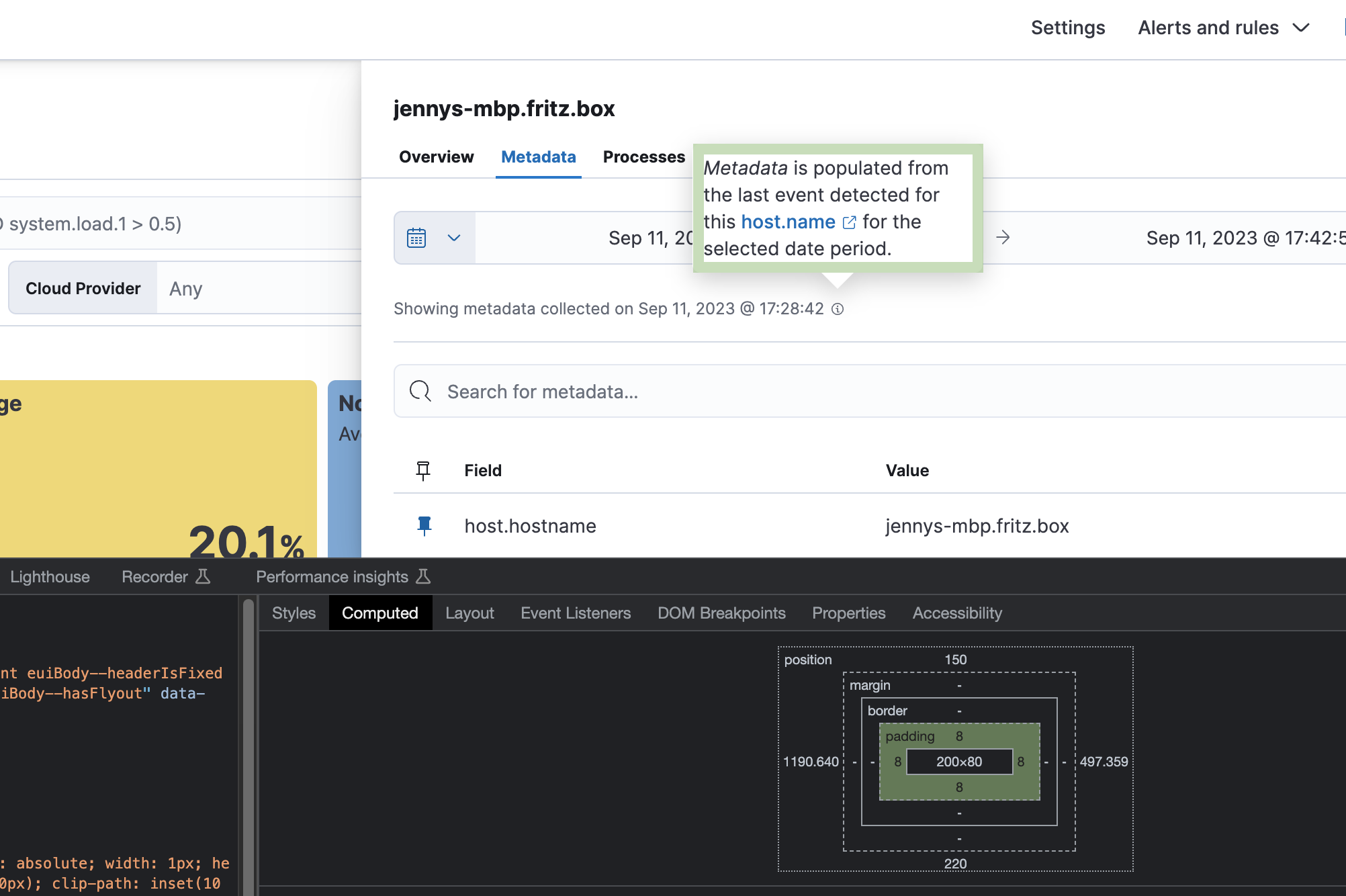Click the margin label in box model
Viewport: 1346px width, 896px height.
point(870,685)
